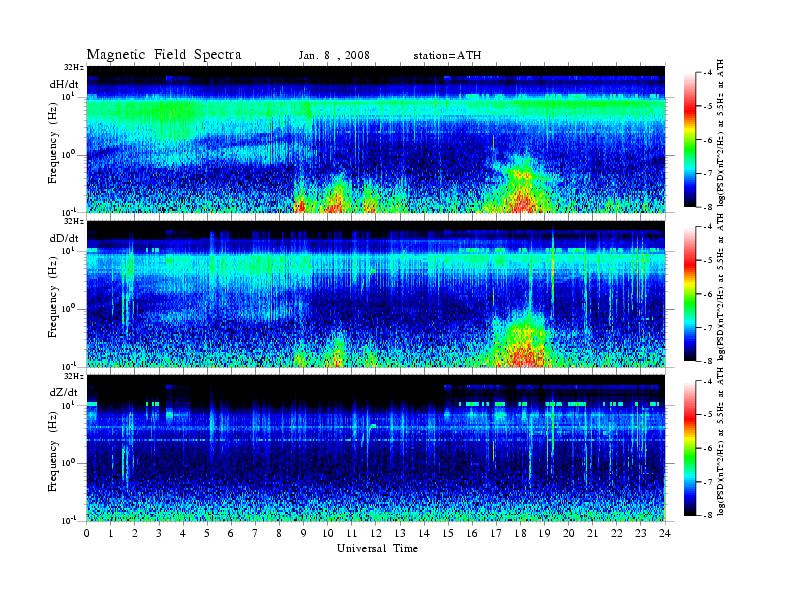Click the time axis tick label '12'

(376, 533)
